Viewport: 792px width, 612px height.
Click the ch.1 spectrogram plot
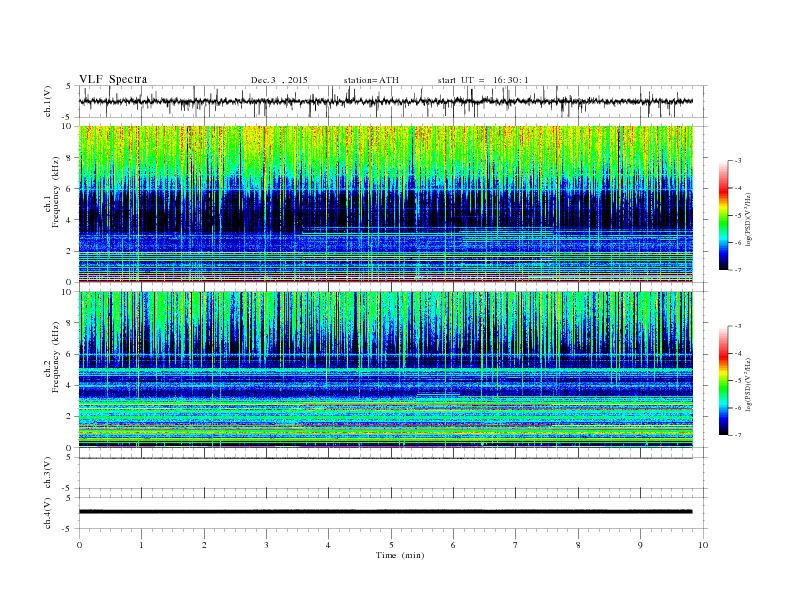[x=386, y=204]
